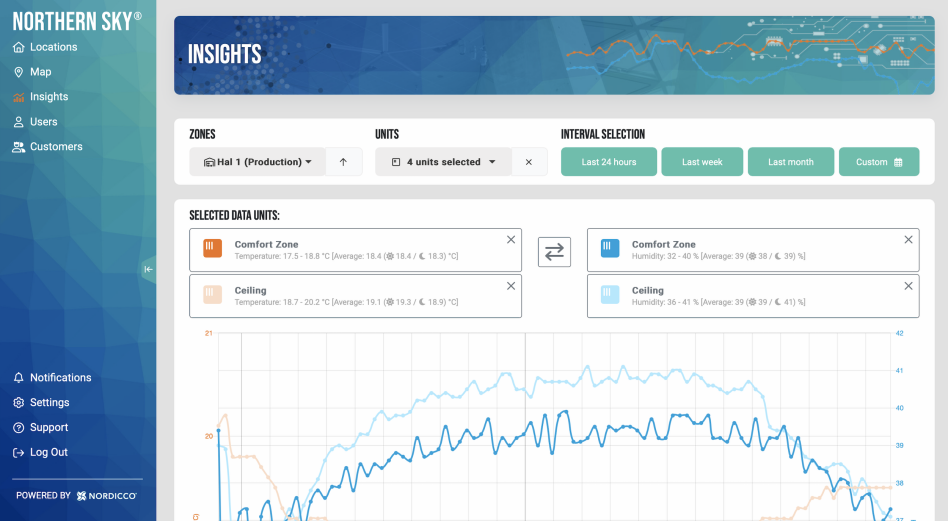Remove the Ceiling temperature unit
Screen dimensions: 948x521
point(511,286)
